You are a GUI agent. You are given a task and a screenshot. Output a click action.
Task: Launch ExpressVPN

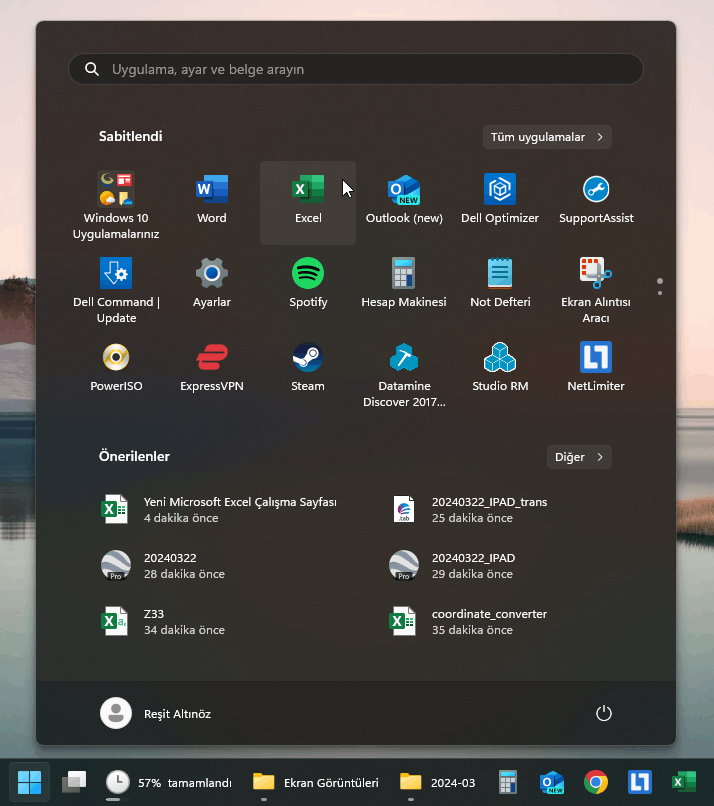(212, 372)
